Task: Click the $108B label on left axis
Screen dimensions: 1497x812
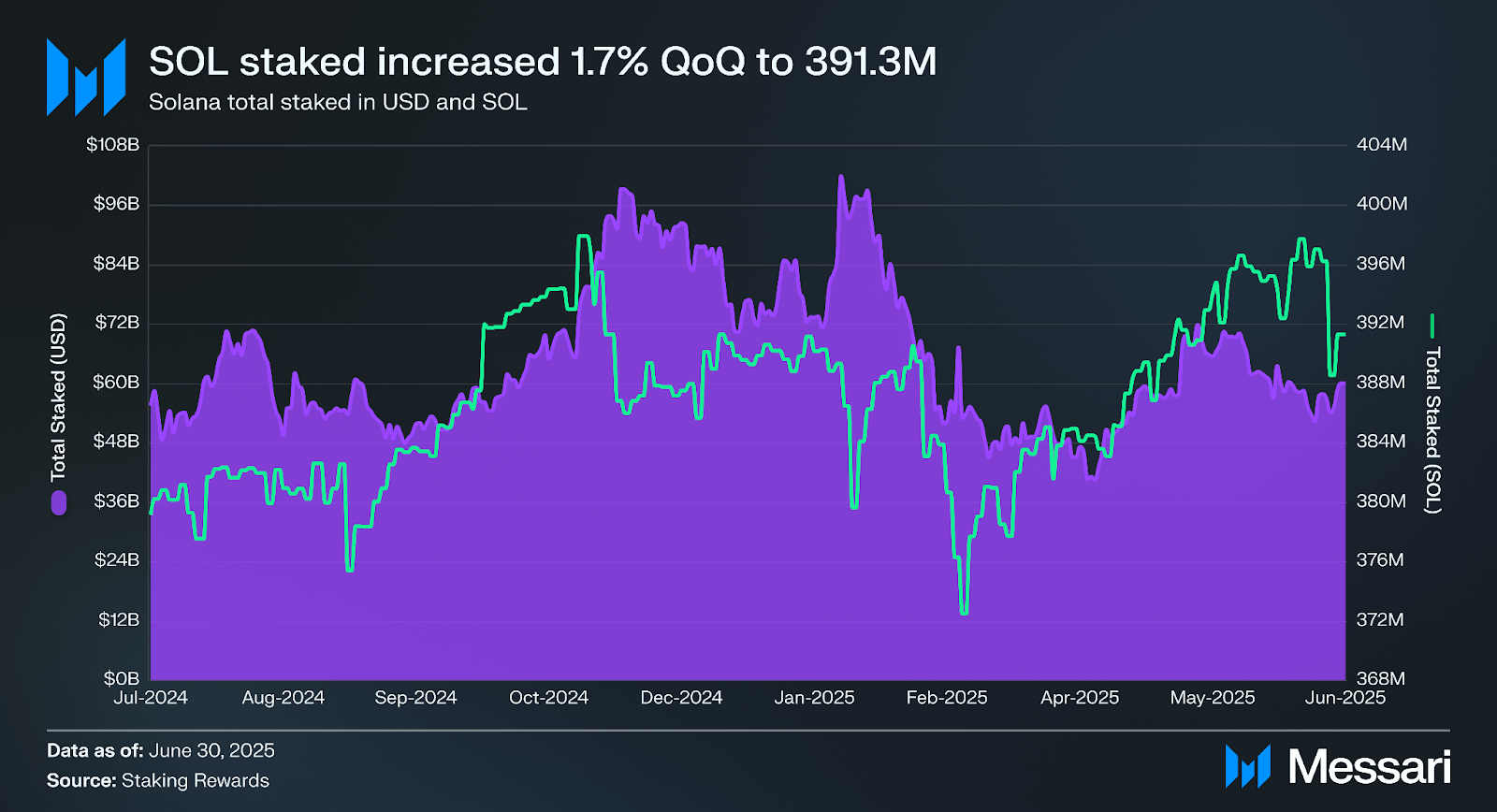Action: click(x=113, y=145)
